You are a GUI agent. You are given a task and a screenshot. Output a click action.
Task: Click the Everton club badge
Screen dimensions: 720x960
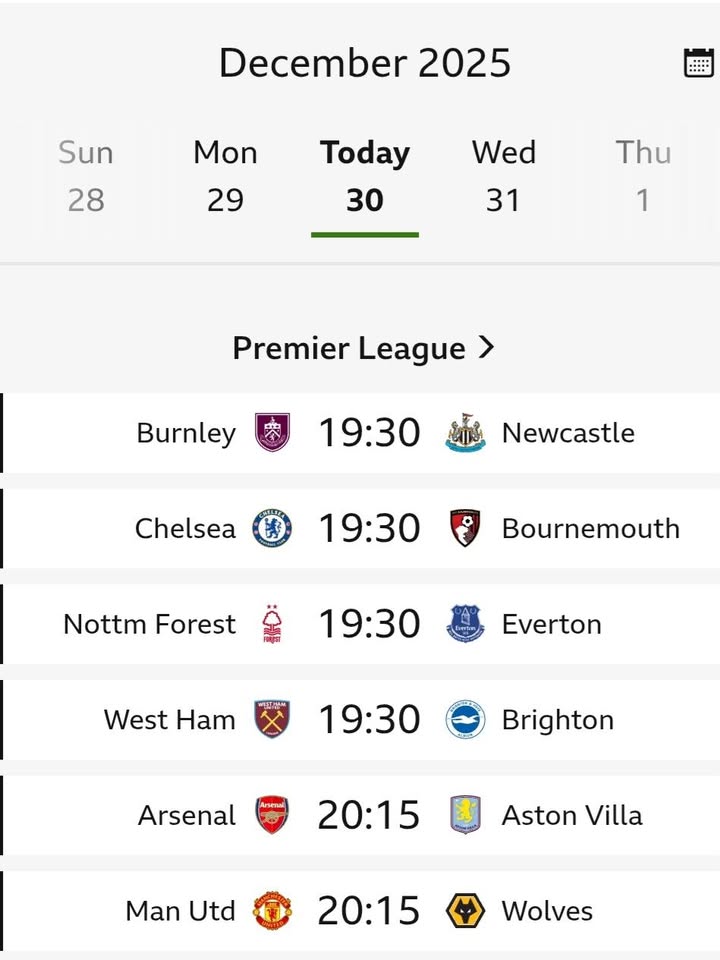point(465,625)
